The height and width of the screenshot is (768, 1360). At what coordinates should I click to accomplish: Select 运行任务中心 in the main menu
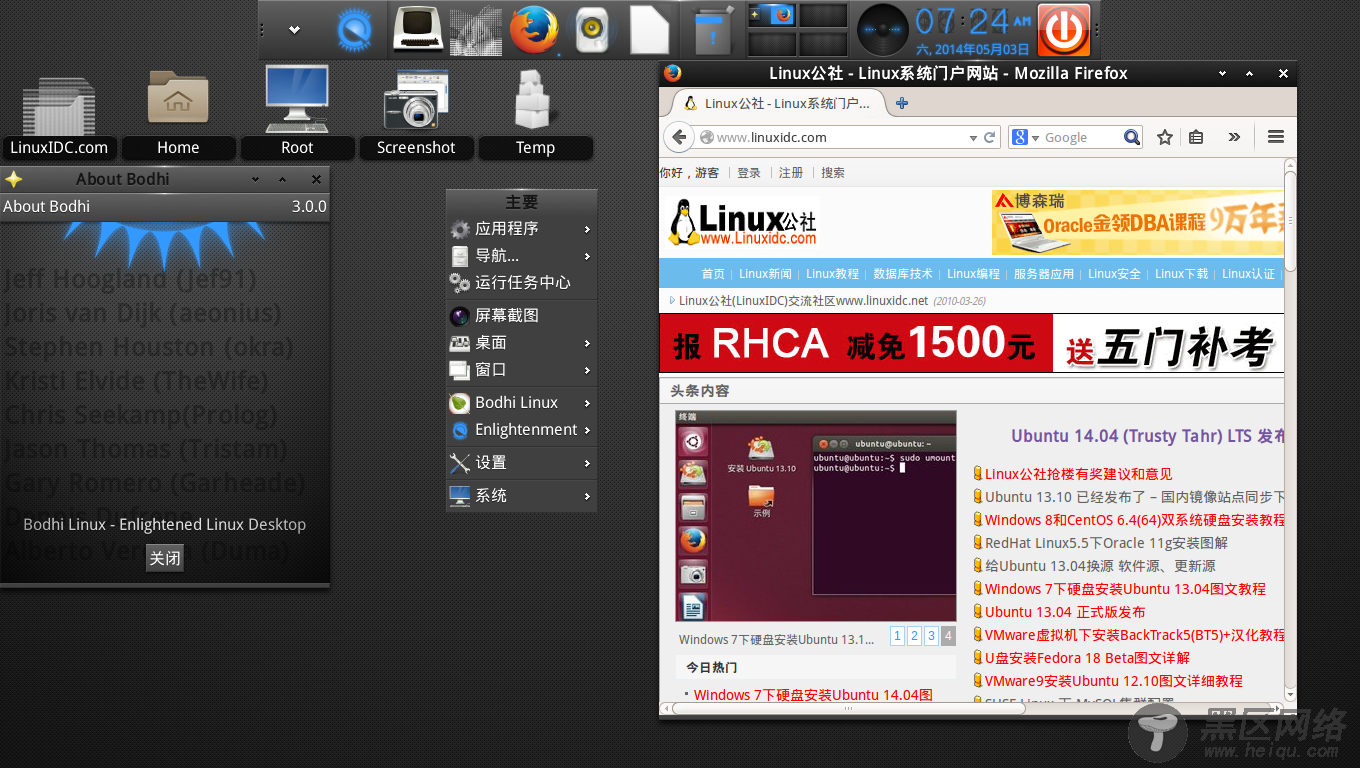[x=521, y=283]
